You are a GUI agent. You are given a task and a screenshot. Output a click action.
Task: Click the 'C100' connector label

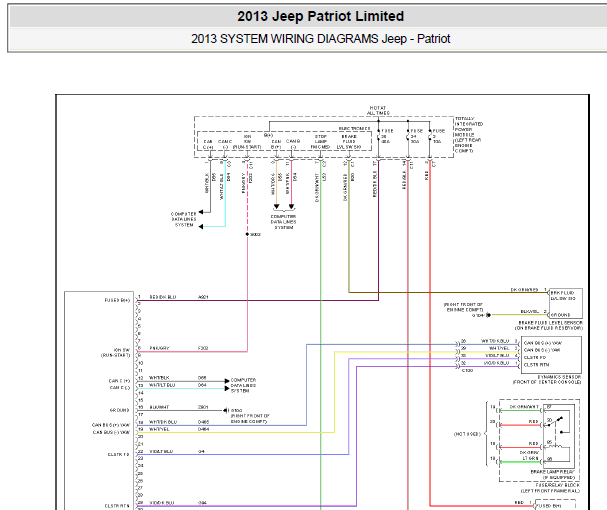click(468, 371)
